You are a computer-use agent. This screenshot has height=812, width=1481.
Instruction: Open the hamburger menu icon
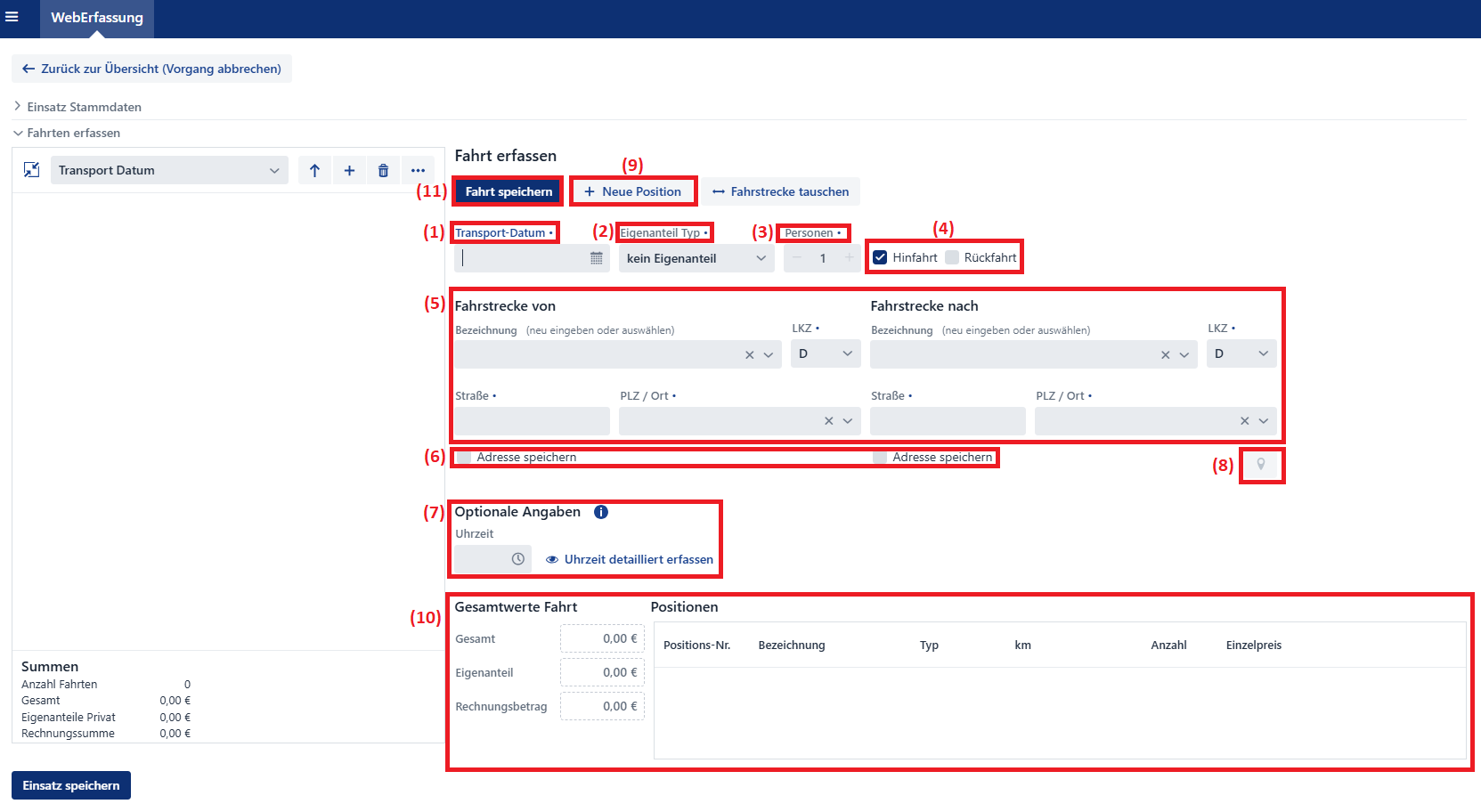[x=12, y=17]
